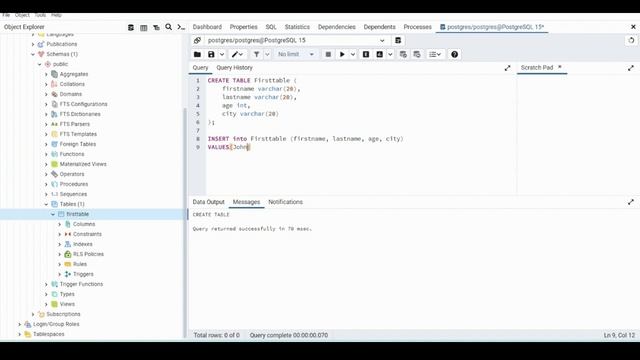Launch the PSQL tool terminal icon
This screenshot has width=640, height=360.
click(181, 27)
